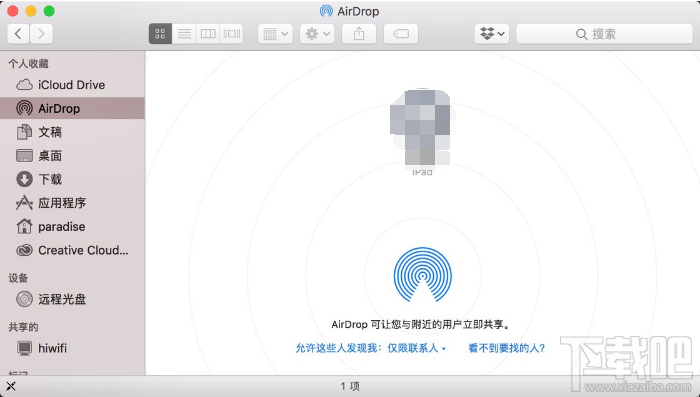Click the hiwifi monitor icon

(x=24, y=348)
